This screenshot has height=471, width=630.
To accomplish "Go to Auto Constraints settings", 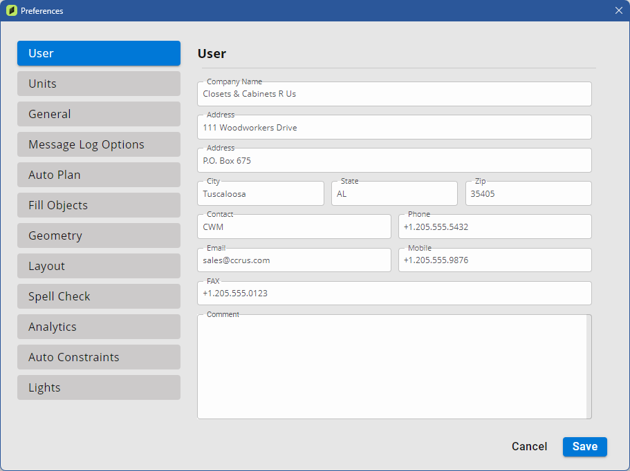I will tap(99, 357).
